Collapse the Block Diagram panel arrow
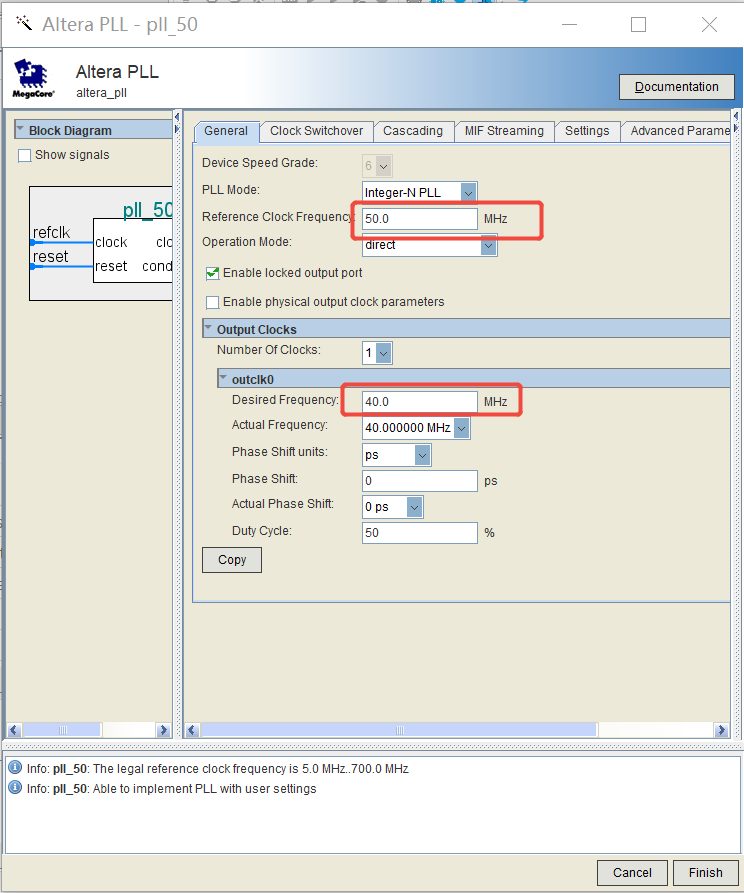This screenshot has height=893, width=744. [20, 130]
